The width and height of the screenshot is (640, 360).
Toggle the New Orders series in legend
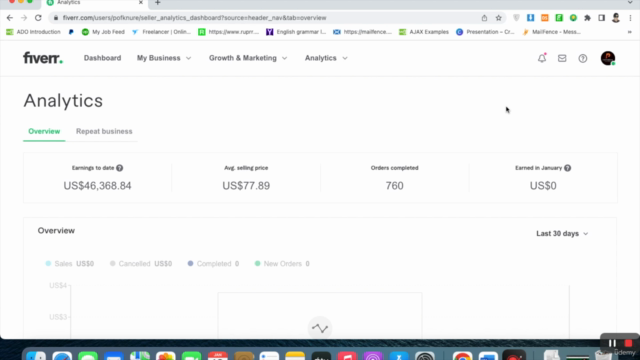point(282,264)
